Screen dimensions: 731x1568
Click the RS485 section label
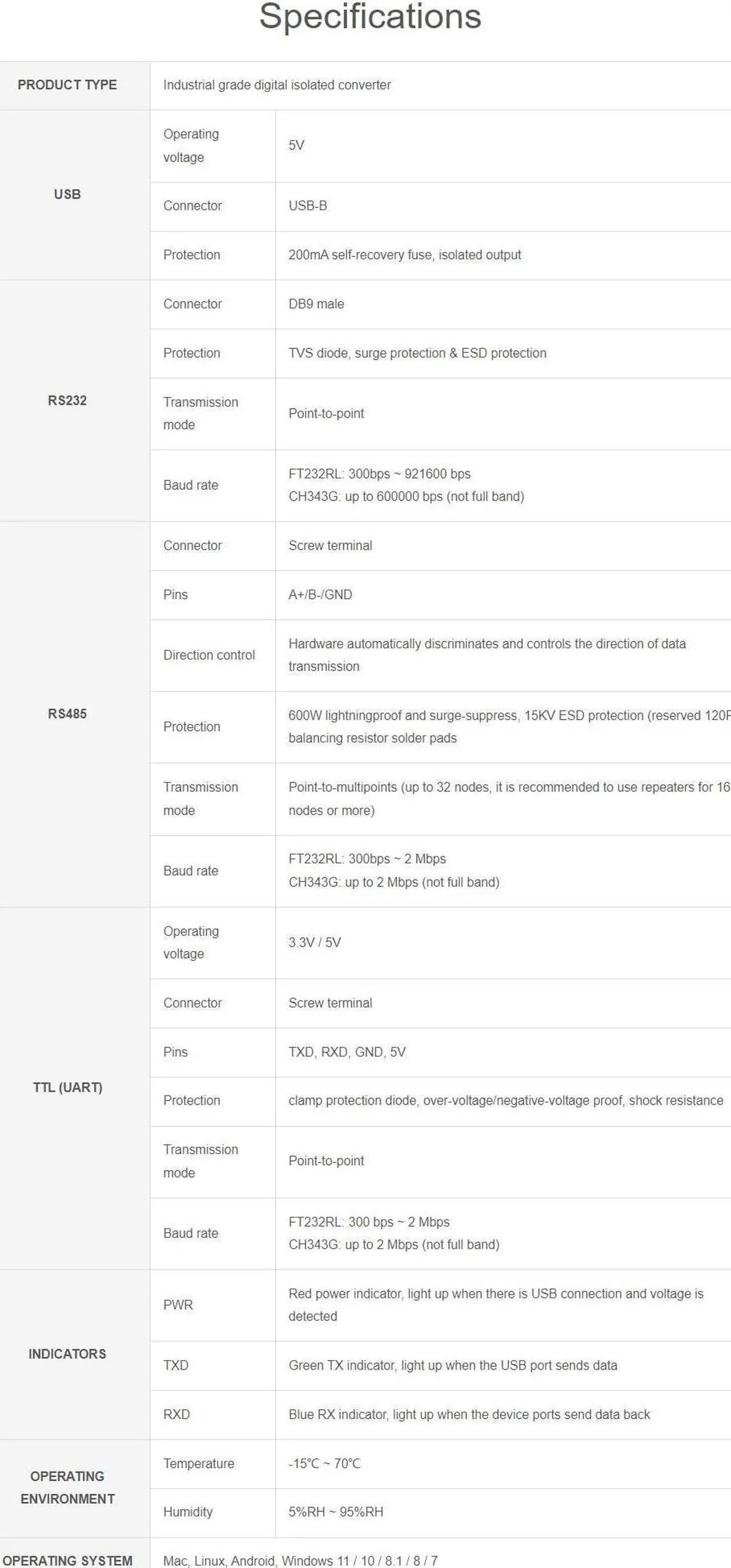click(67, 713)
